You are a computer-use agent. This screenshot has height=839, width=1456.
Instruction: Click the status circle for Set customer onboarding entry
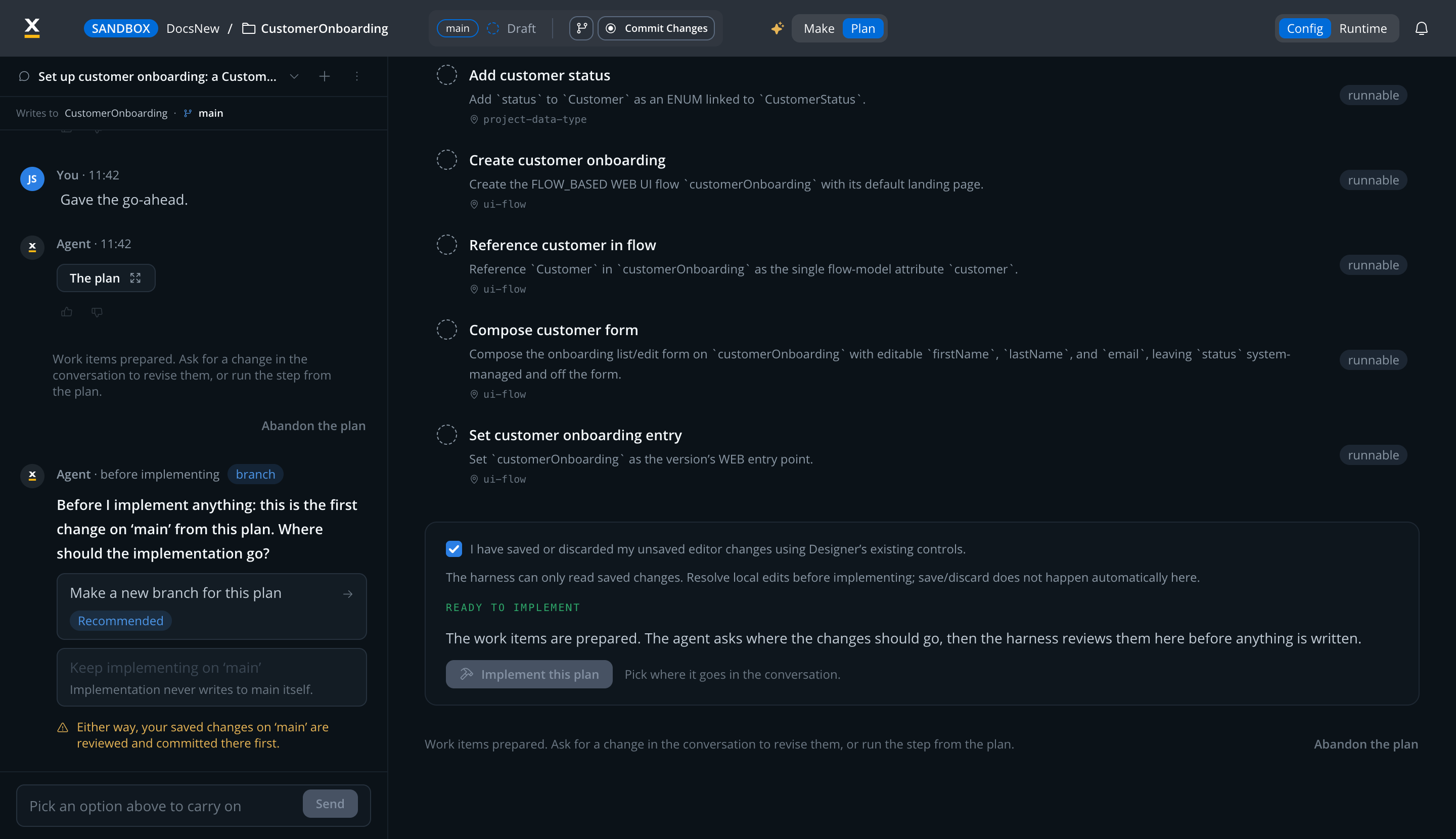pyautogui.click(x=447, y=435)
